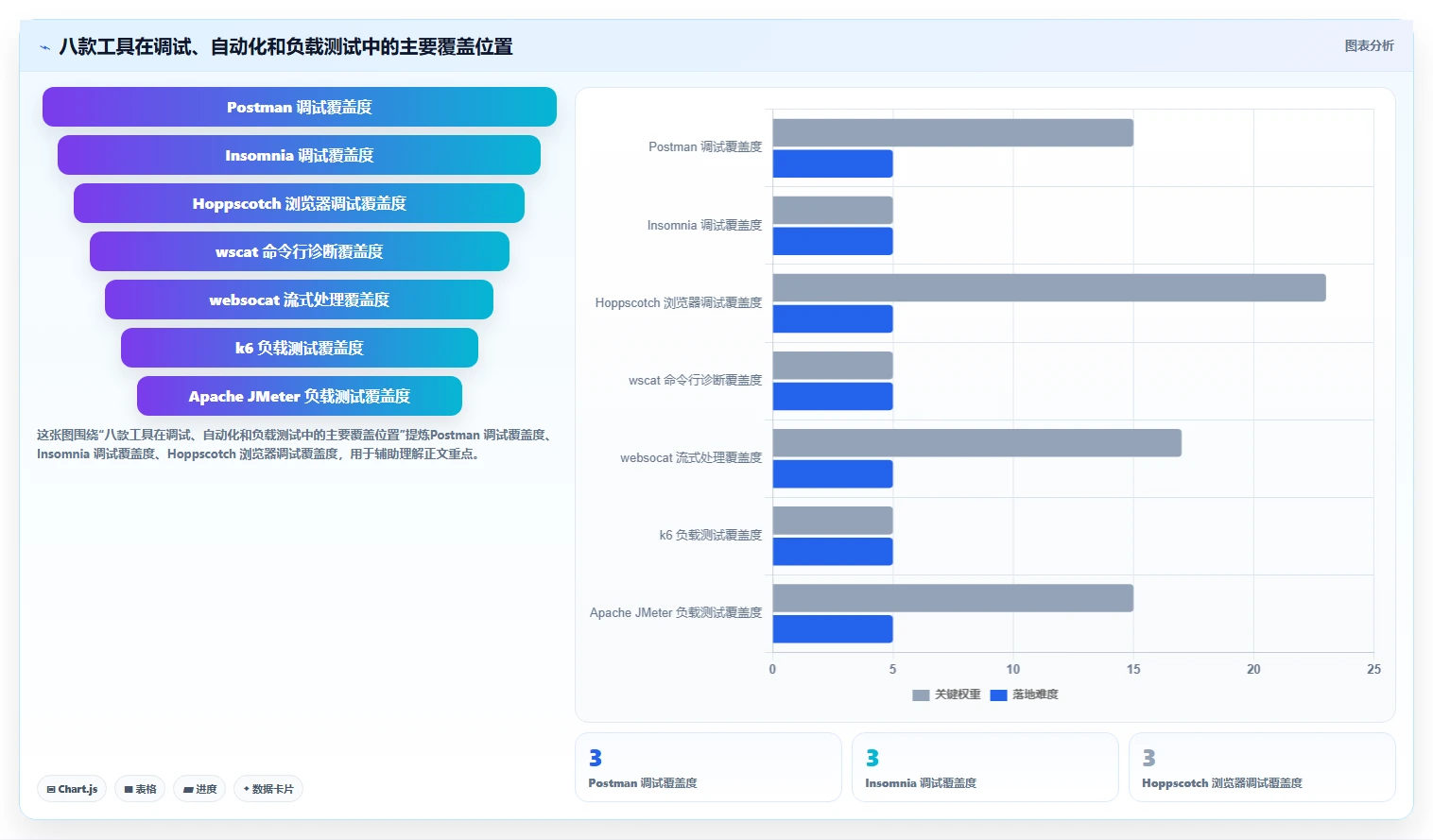This screenshot has width=1433, height=840.
Task: Click the wscat 命令行诊断覆盖度 axis label
Action: pos(695,381)
